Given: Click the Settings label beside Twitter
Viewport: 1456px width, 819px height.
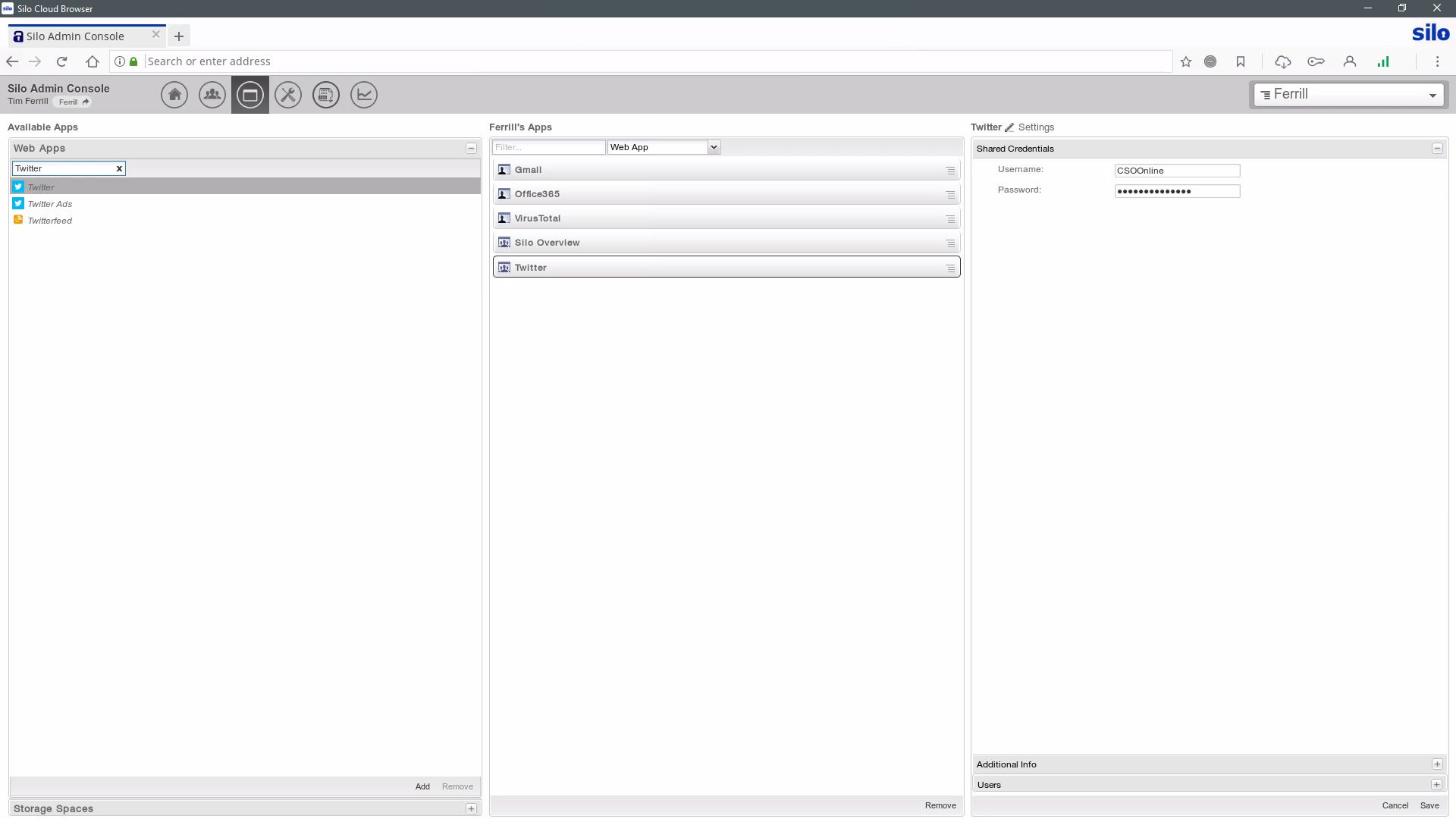Looking at the screenshot, I should pyautogui.click(x=1036, y=127).
